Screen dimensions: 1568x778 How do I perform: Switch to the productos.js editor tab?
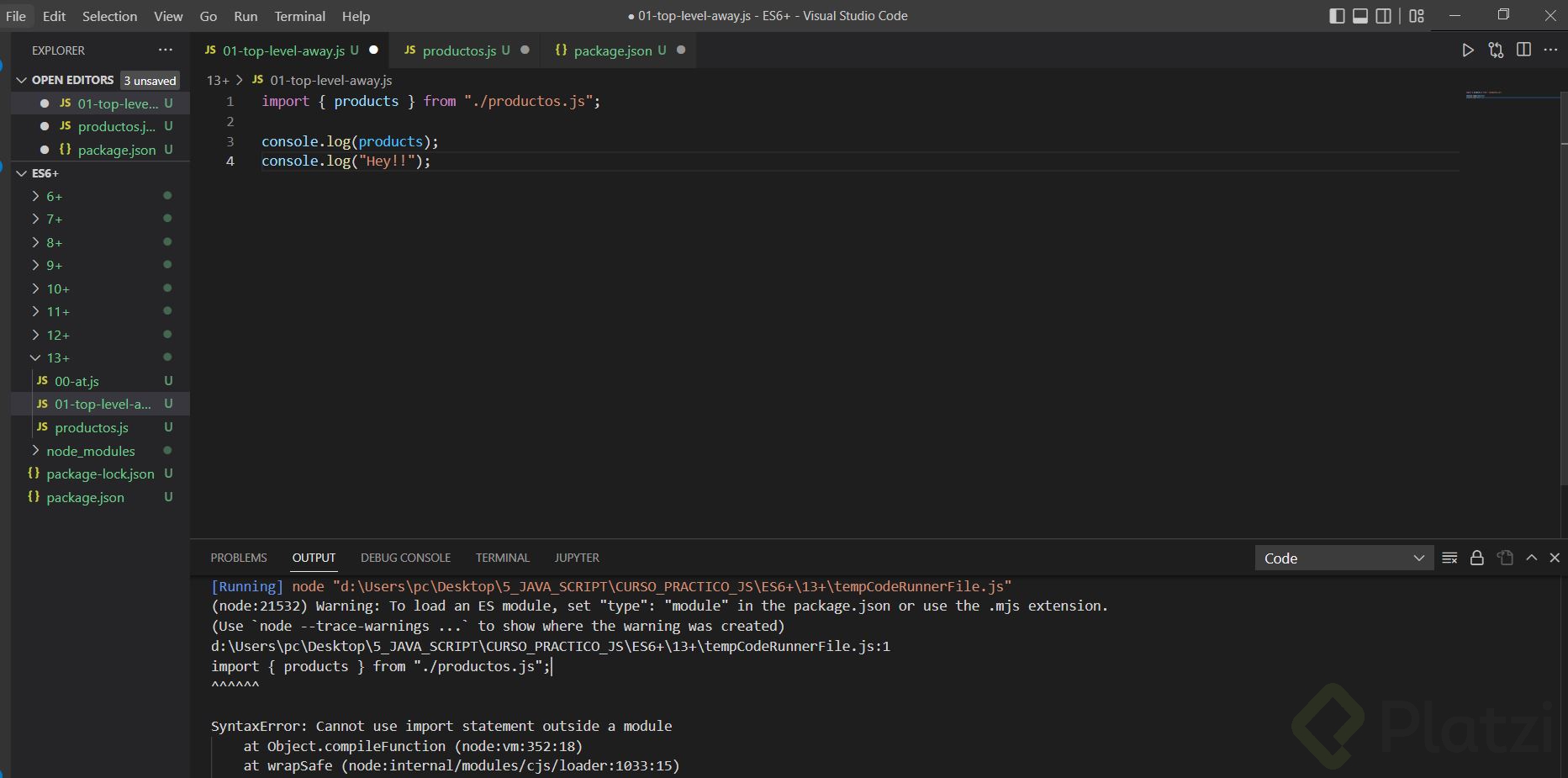[459, 50]
